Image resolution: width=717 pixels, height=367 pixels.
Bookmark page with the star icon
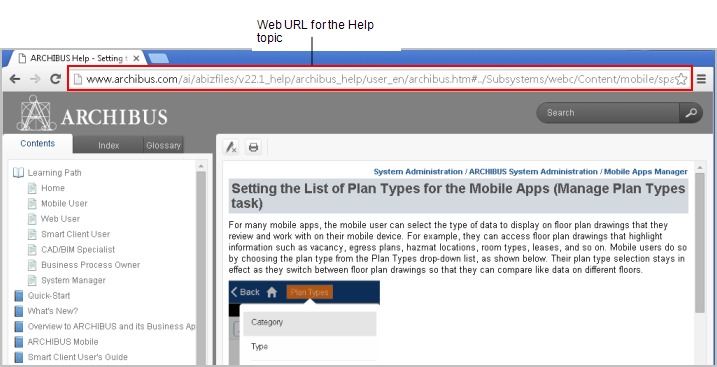681,79
